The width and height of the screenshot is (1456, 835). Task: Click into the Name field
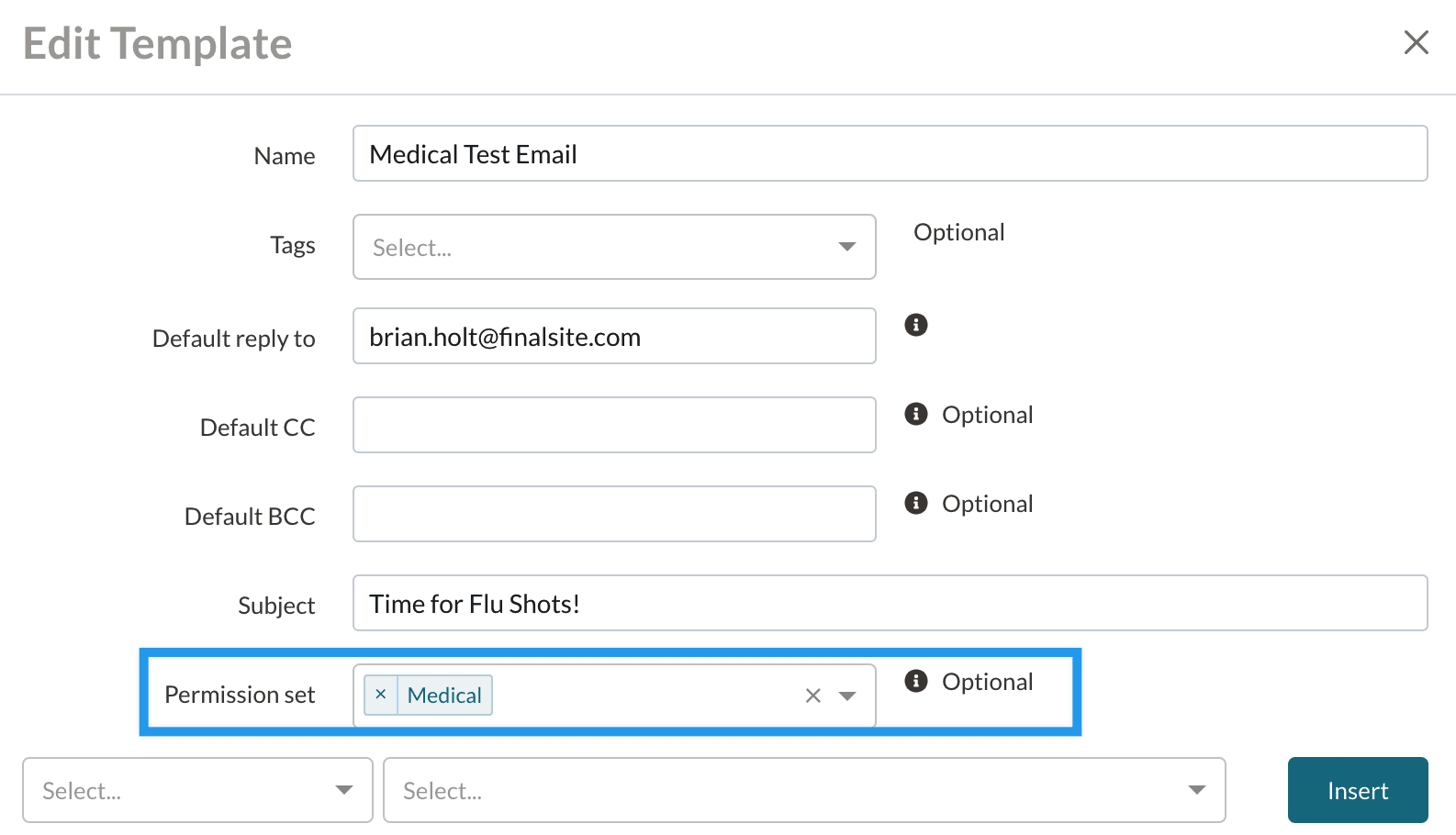click(889, 154)
